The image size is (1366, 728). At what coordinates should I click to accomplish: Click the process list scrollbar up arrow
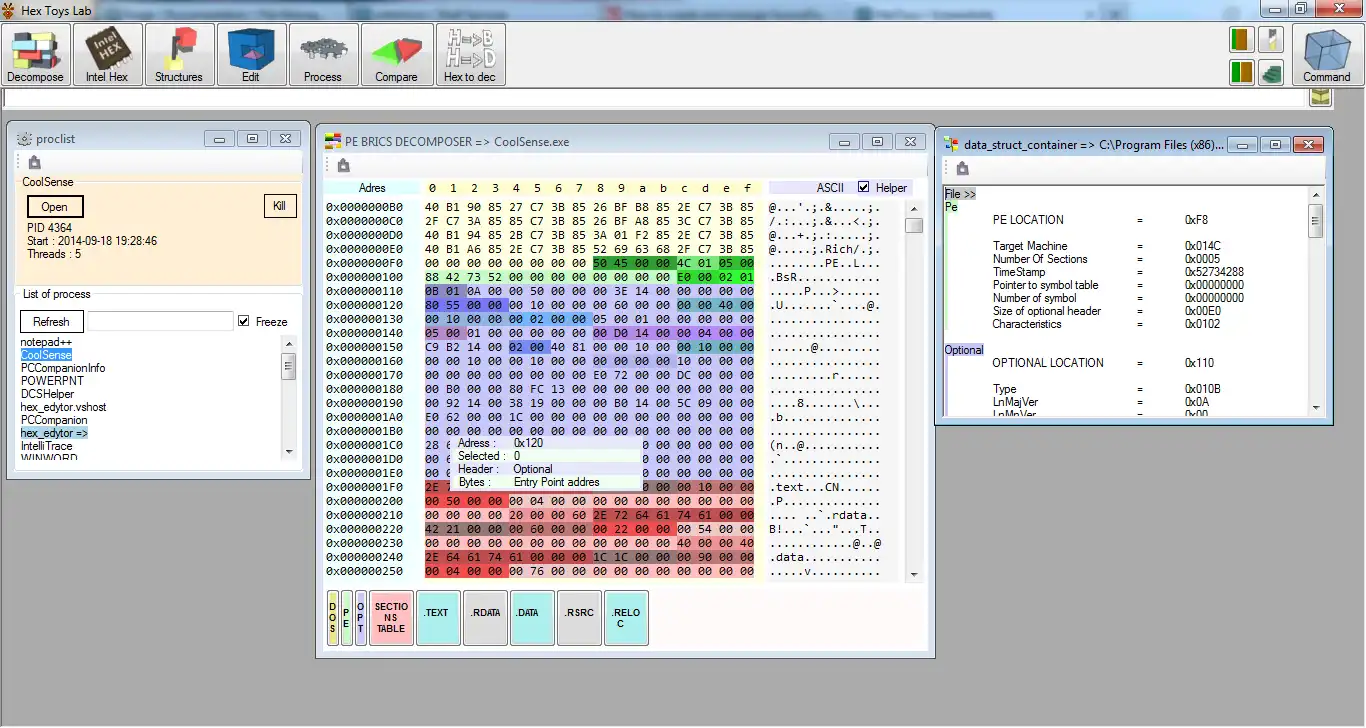[289, 344]
